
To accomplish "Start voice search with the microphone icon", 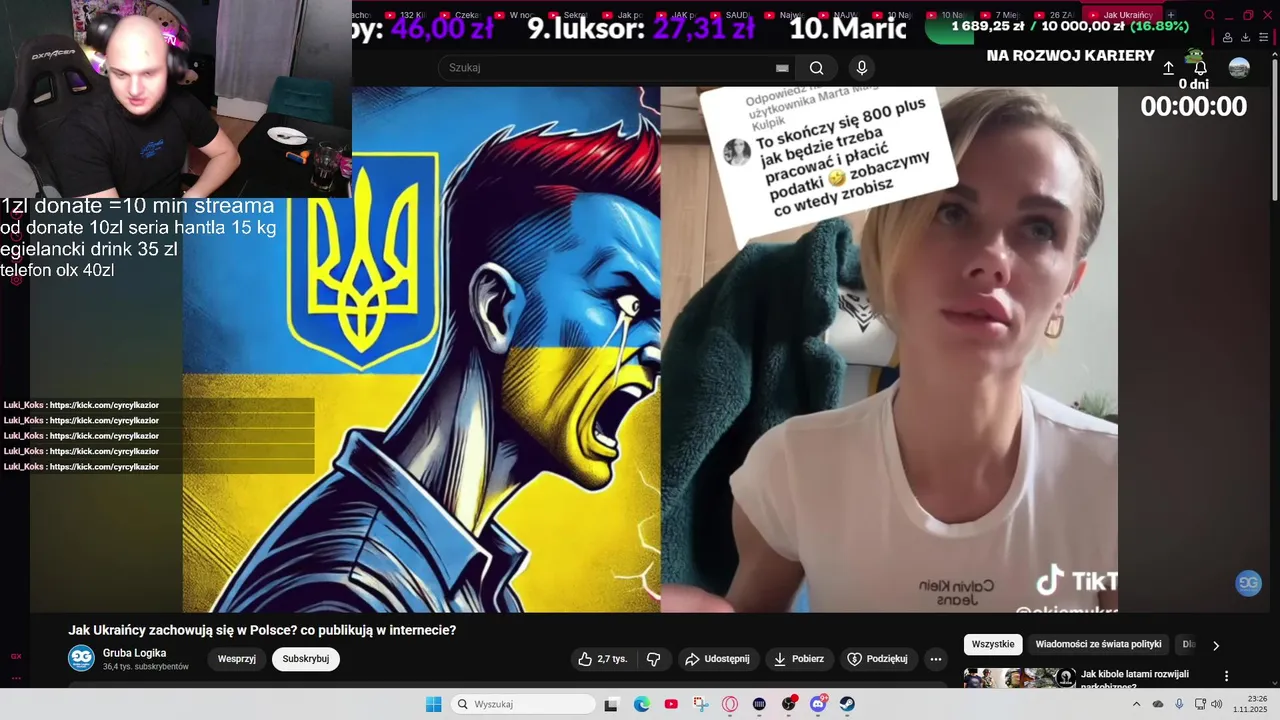I will point(861,68).
